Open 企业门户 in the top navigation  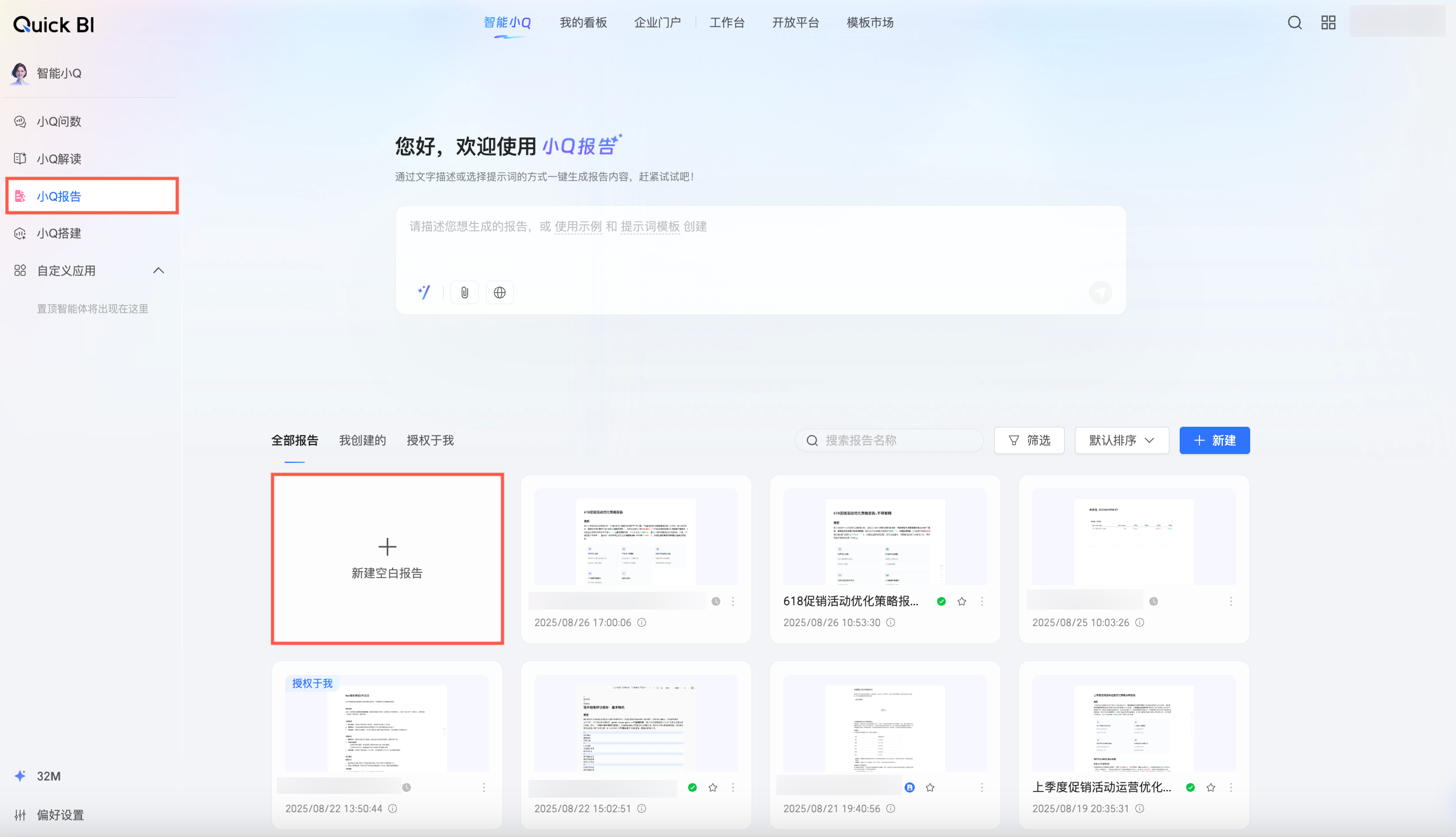click(657, 23)
